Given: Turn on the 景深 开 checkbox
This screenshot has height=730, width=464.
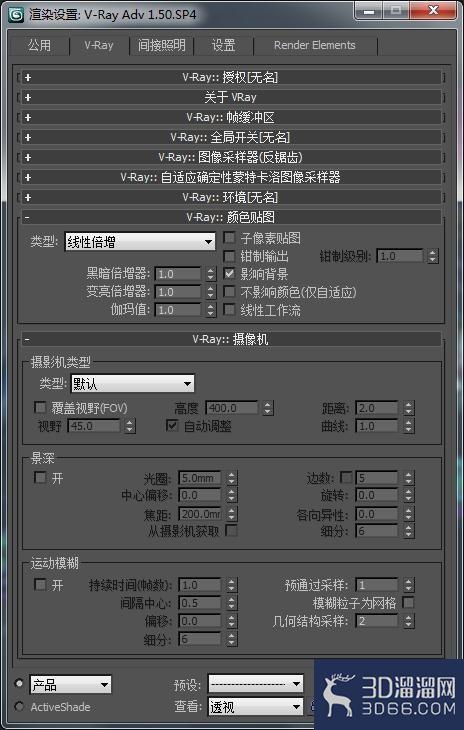Looking at the screenshot, I should tap(40, 478).
